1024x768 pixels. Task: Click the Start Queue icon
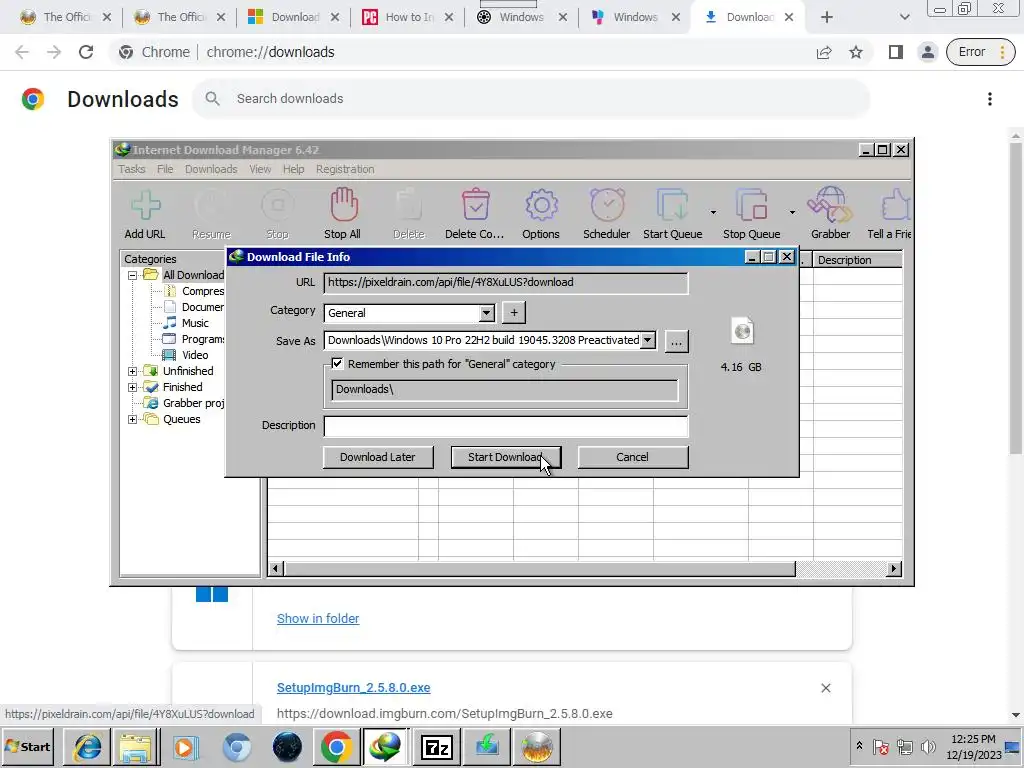[672, 205]
